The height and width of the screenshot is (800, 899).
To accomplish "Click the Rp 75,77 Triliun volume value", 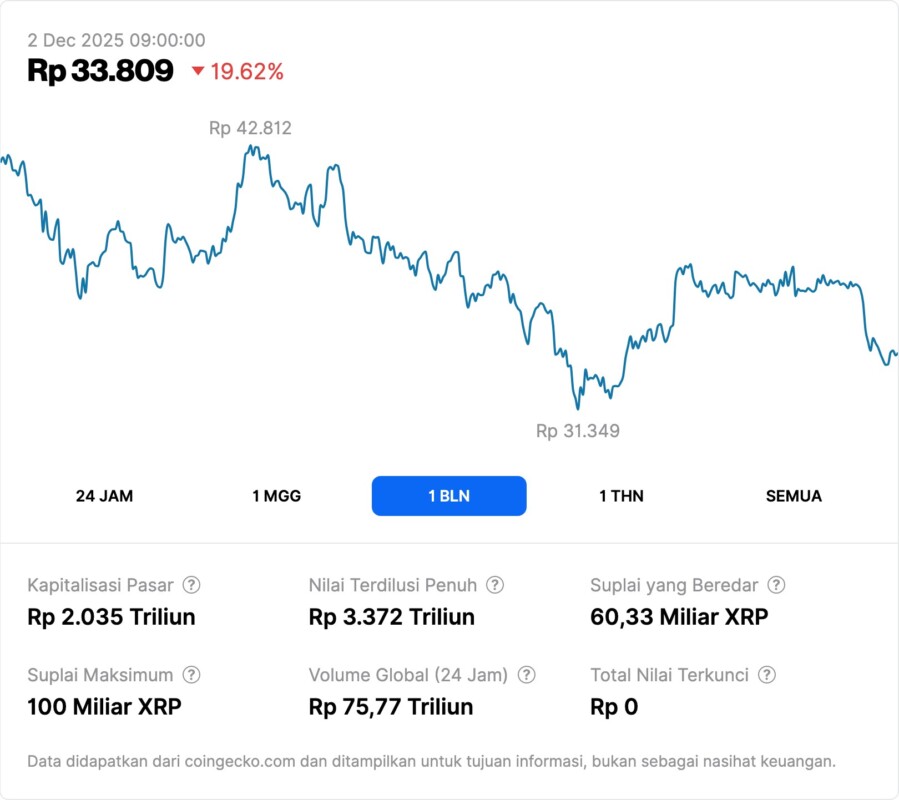I will point(391,707).
